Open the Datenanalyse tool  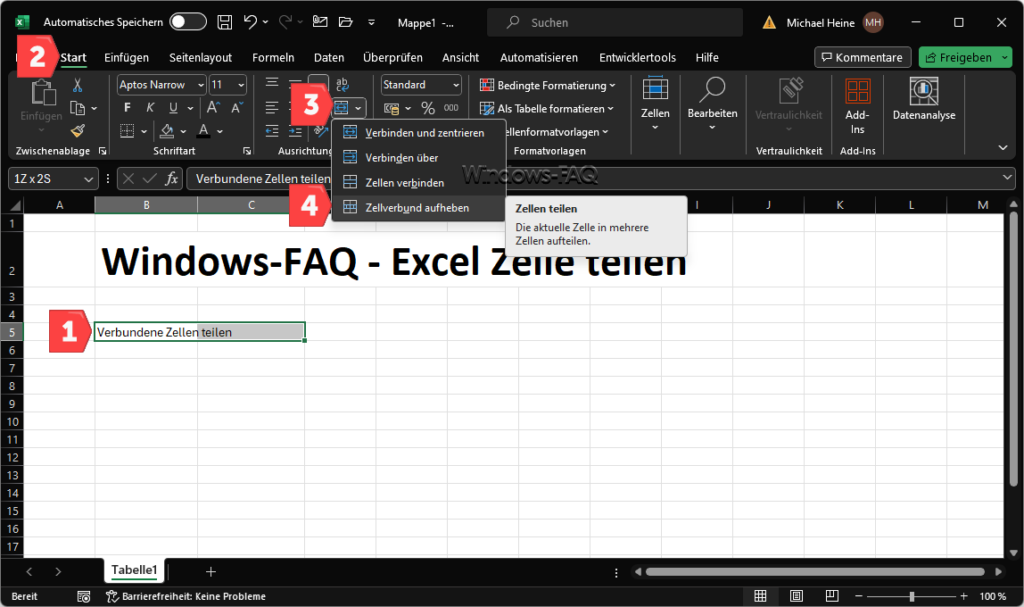[x=923, y=99]
